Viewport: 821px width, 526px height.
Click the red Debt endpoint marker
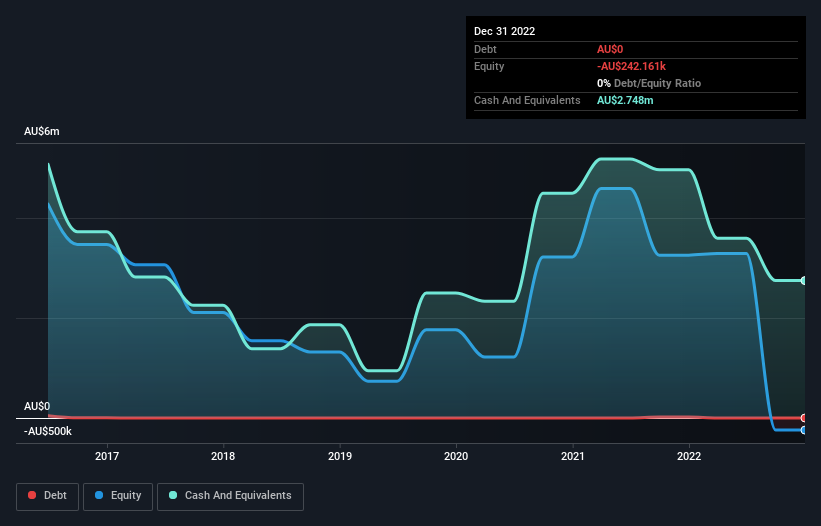coord(803,418)
